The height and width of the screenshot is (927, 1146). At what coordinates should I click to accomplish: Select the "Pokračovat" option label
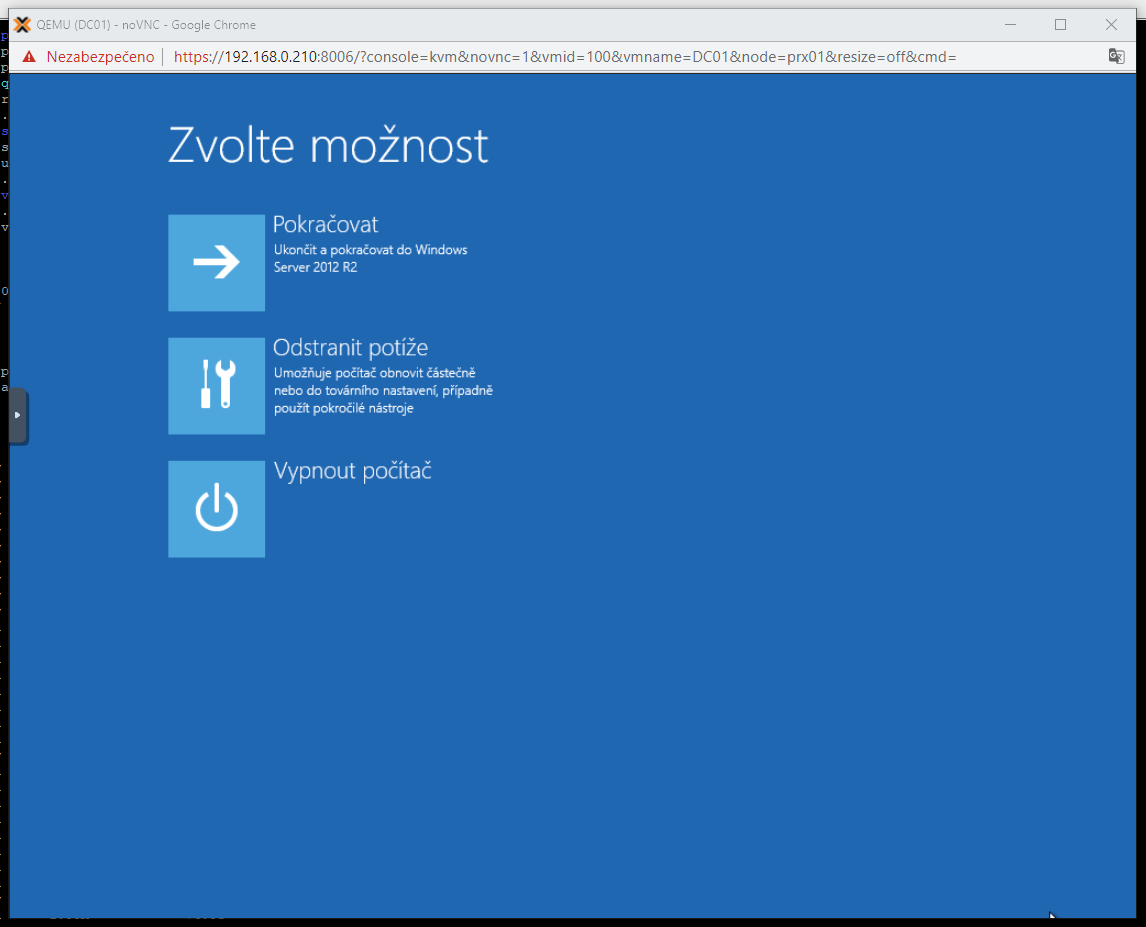(325, 225)
